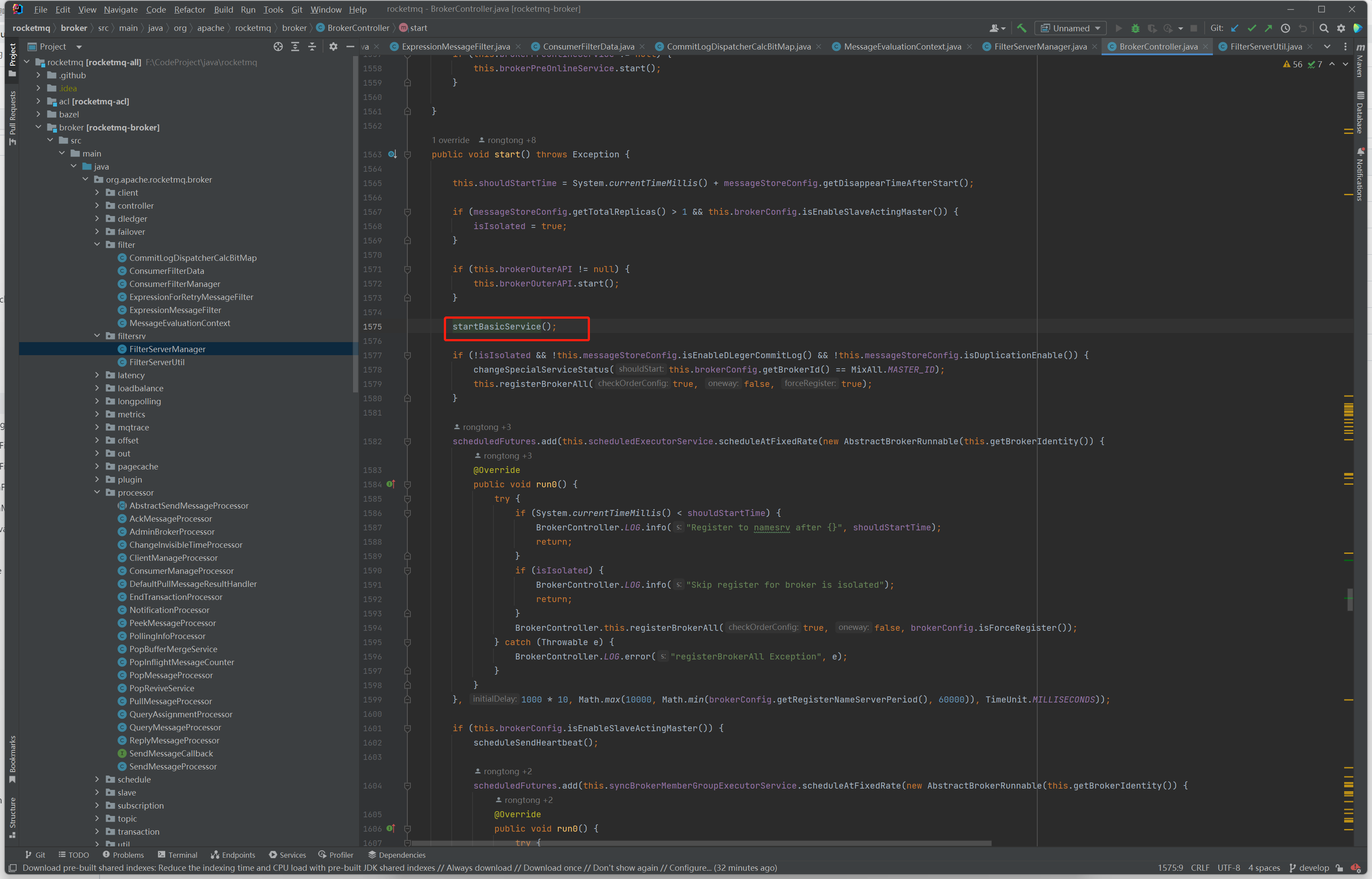Open IDE settings gear in toolbar
1372x879 pixels.
[x=1341, y=28]
